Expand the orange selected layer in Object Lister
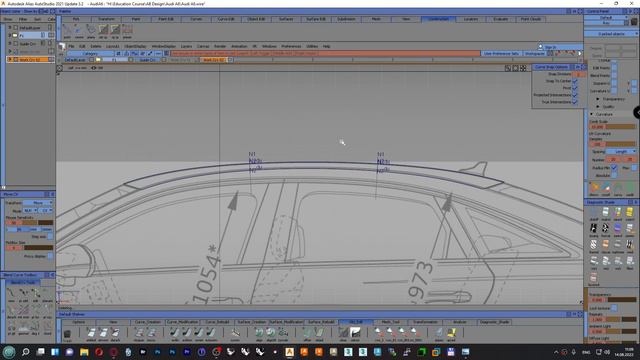This screenshot has height=360, width=640. coord(10,60)
